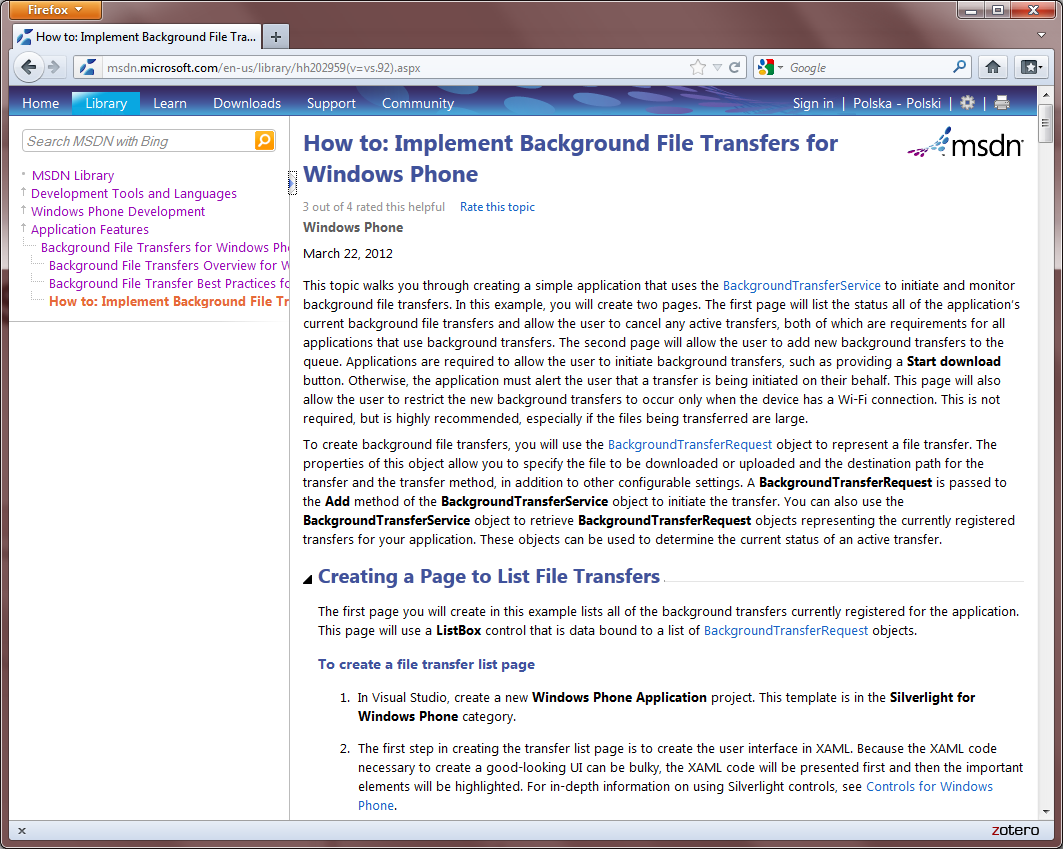The height and width of the screenshot is (849, 1063).
Task: Click the 'To create a file transfer list page' heading
Action: [426, 665]
